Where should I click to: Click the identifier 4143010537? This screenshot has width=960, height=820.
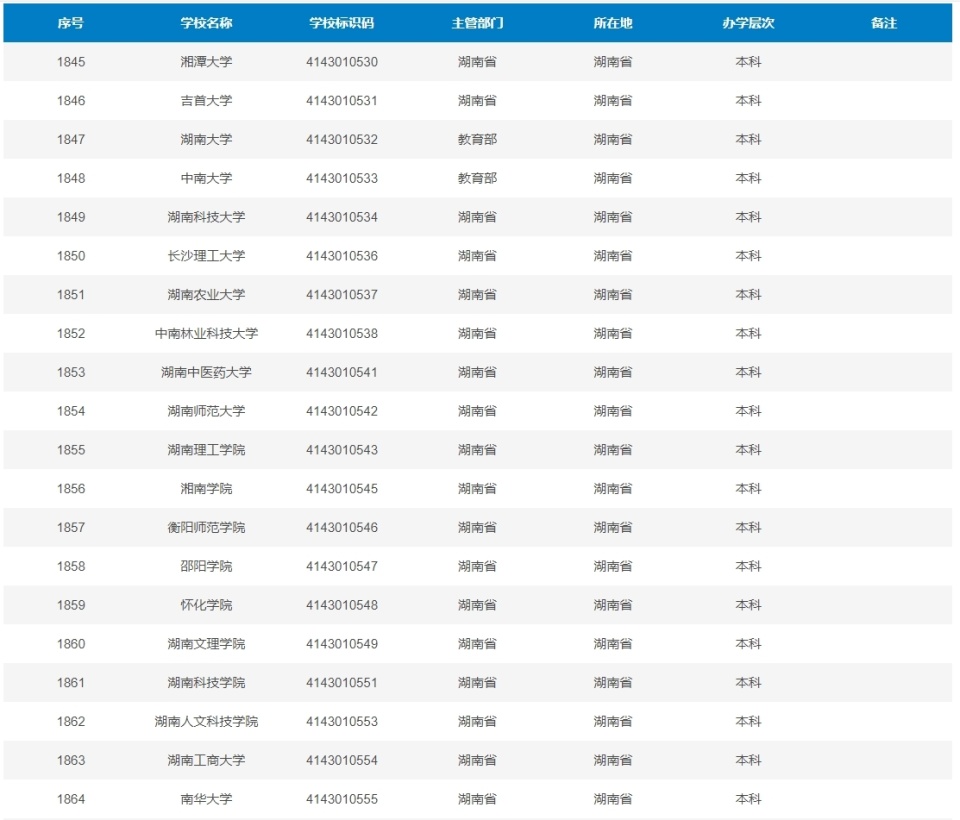point(342,295)
